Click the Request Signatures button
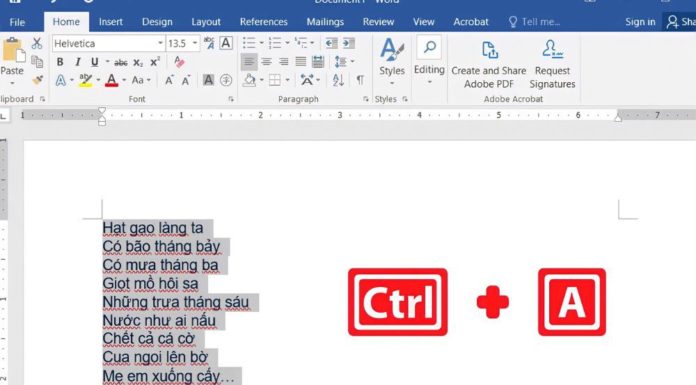Viewport: 696px width, 385px height. (x=552, y=64)
